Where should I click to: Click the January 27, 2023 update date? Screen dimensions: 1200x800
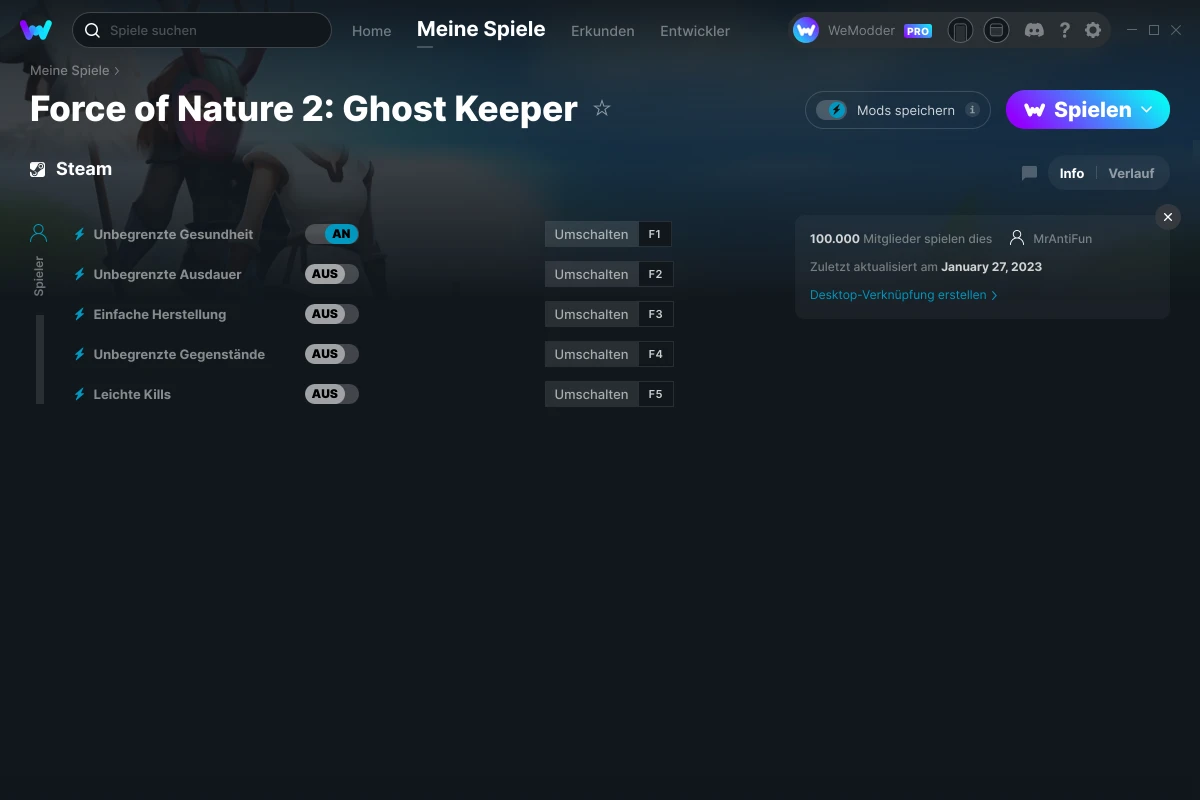(x=991, y=267)
